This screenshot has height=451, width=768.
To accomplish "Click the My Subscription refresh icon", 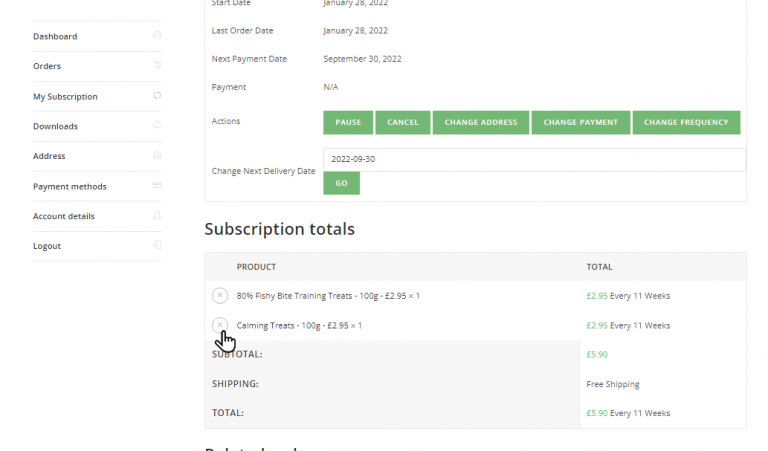I will [x=157, y=96].
